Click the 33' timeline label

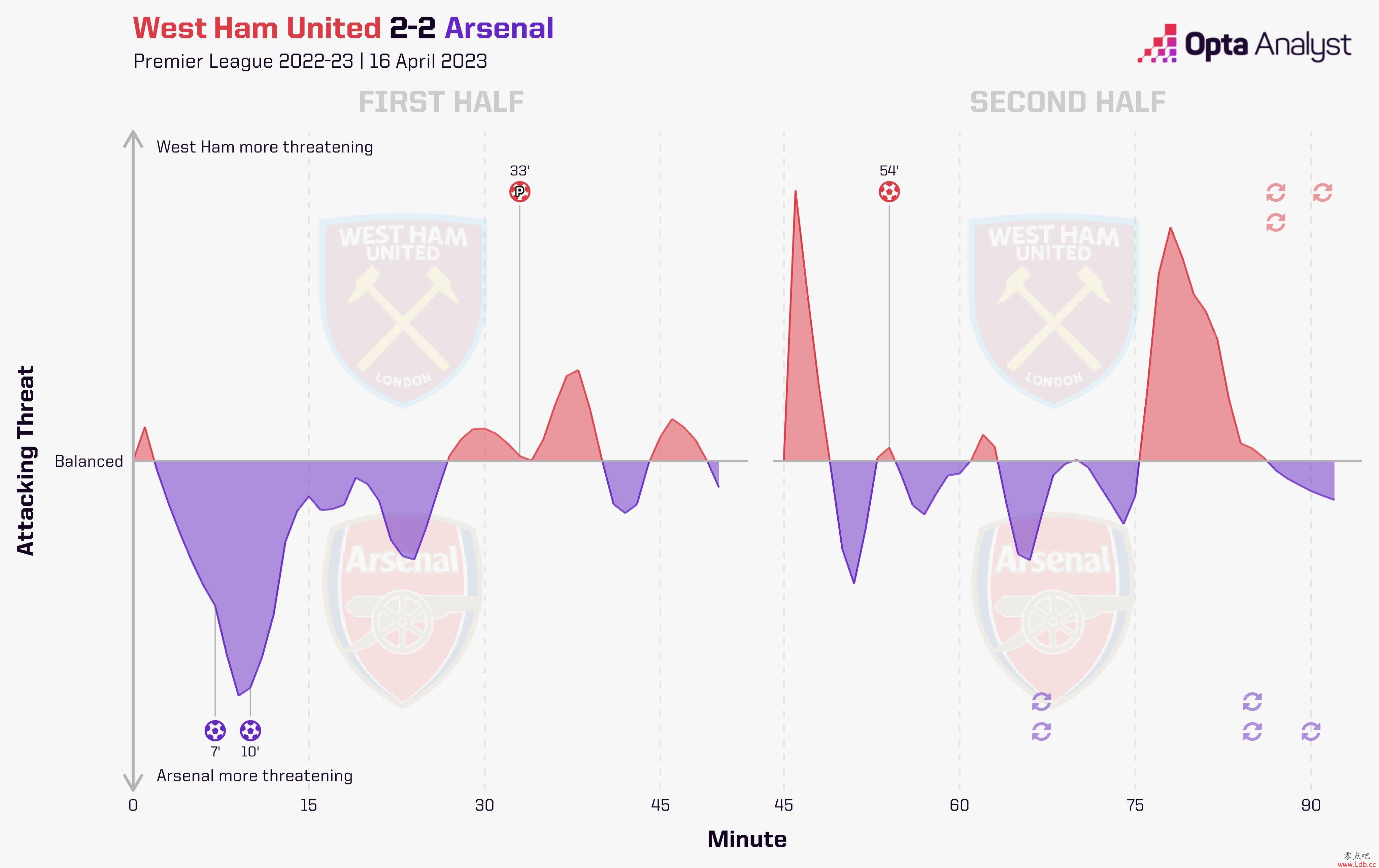(x=519, y=171)
